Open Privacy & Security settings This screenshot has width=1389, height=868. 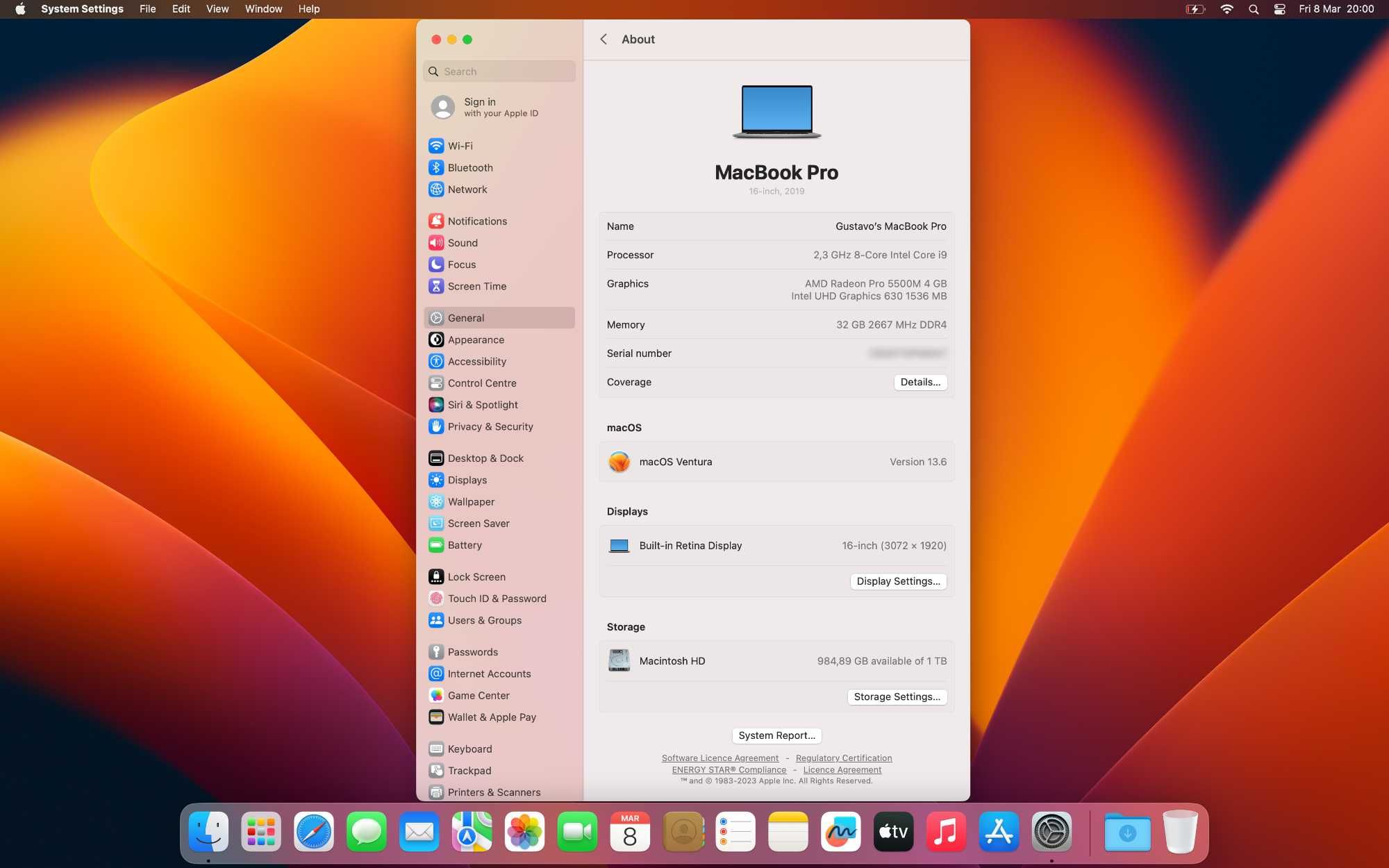(x=499, y=426)
